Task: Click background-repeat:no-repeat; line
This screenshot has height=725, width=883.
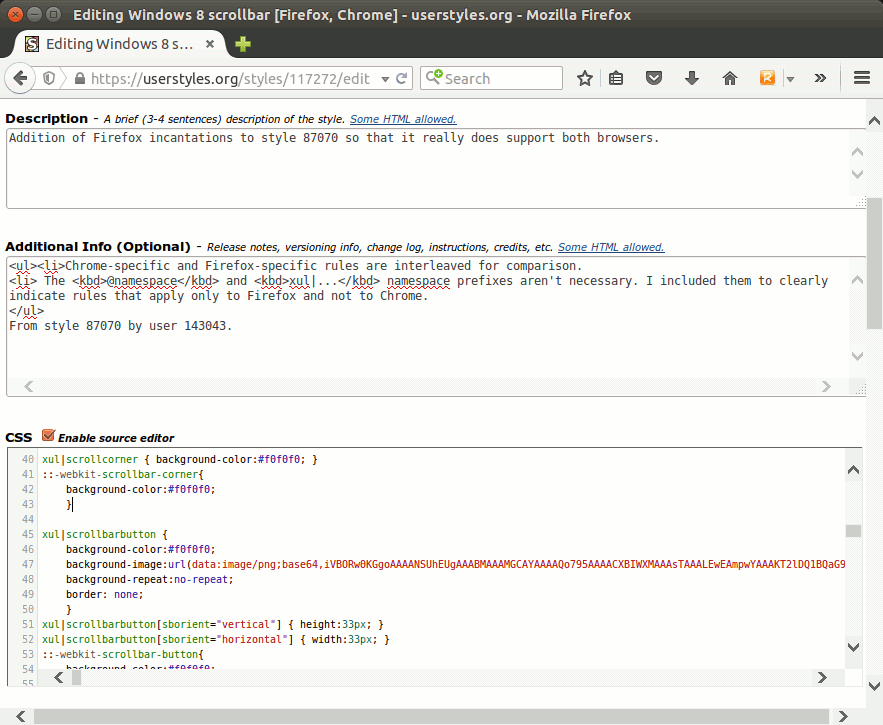Action: pyautogui.click(x=150, y=579)
